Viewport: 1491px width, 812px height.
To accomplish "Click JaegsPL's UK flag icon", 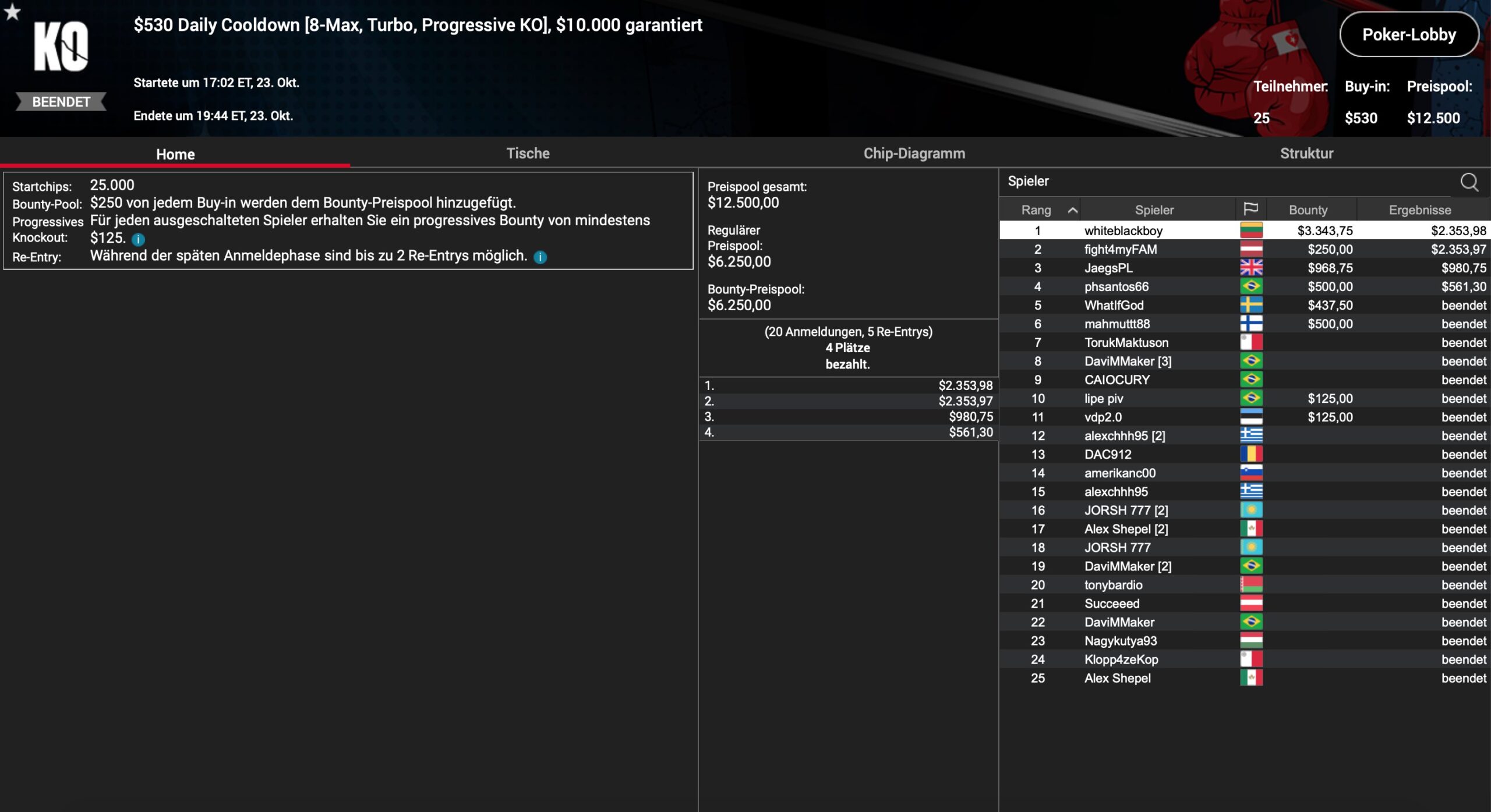I will coord(1251,268).
